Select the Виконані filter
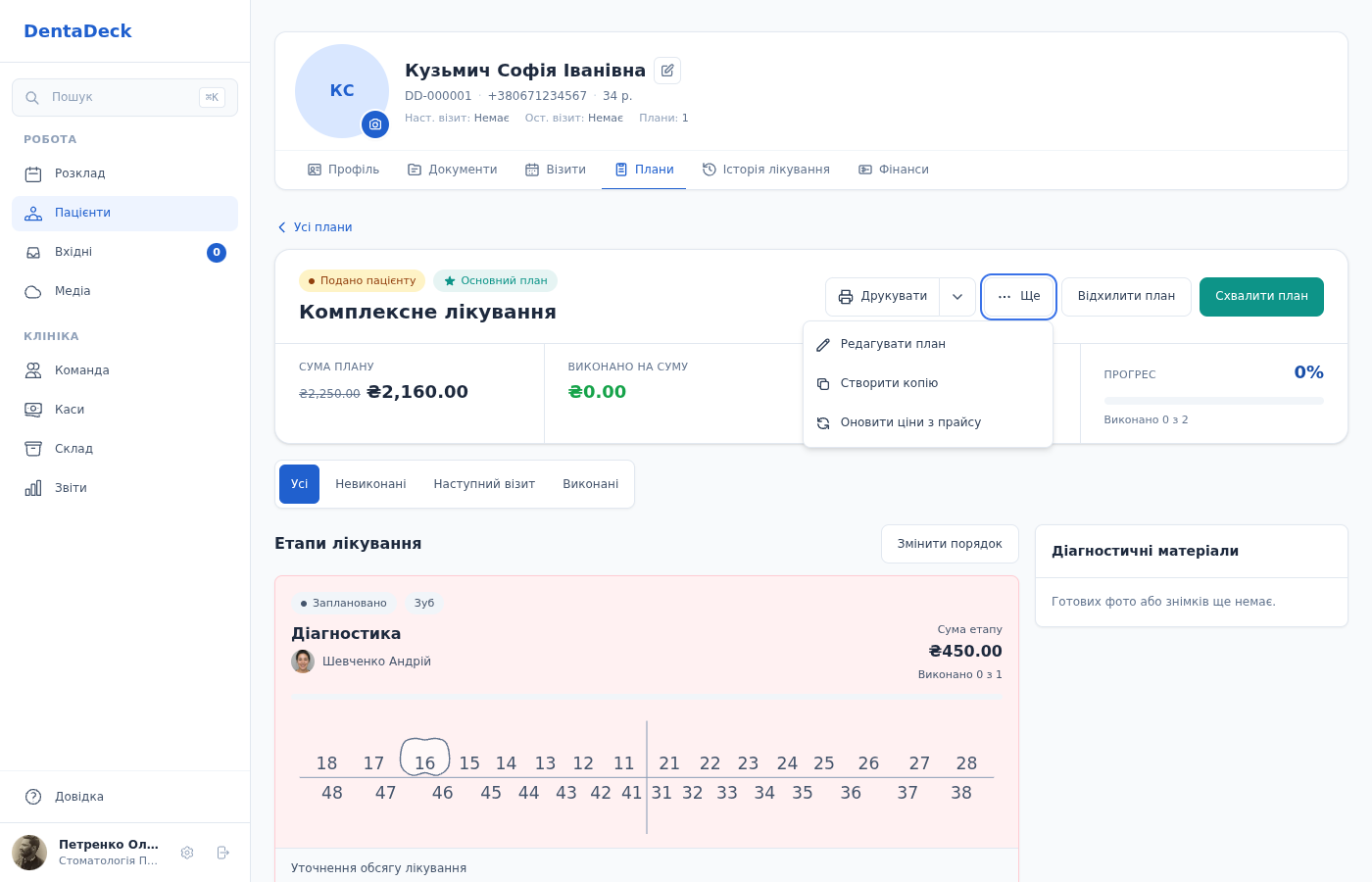The image size is (1372, 882). [590, 484]
